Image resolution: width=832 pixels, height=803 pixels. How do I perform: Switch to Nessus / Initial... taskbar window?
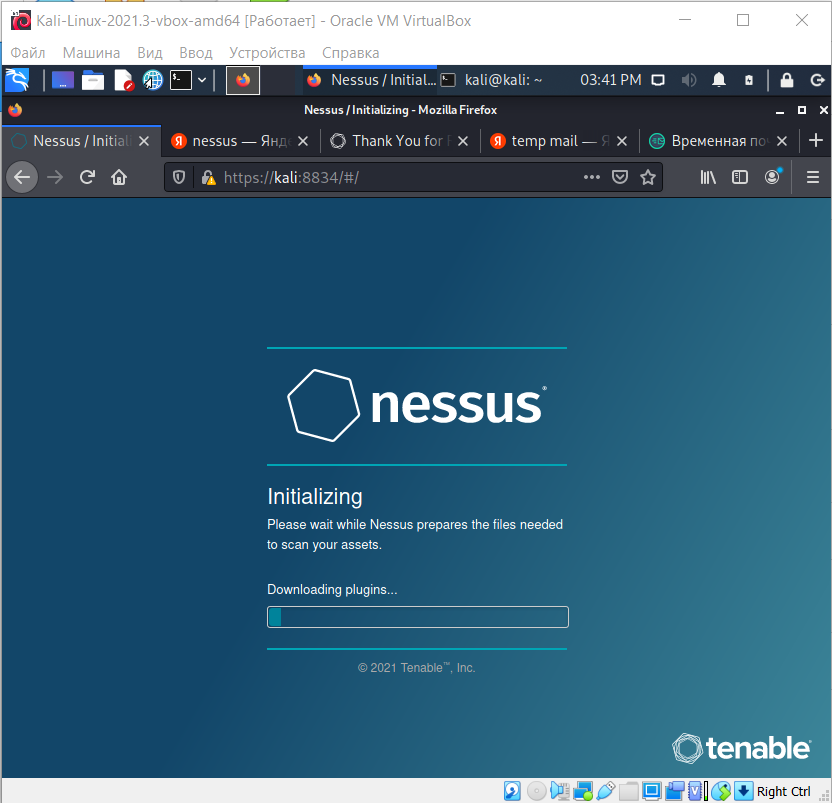371,80
